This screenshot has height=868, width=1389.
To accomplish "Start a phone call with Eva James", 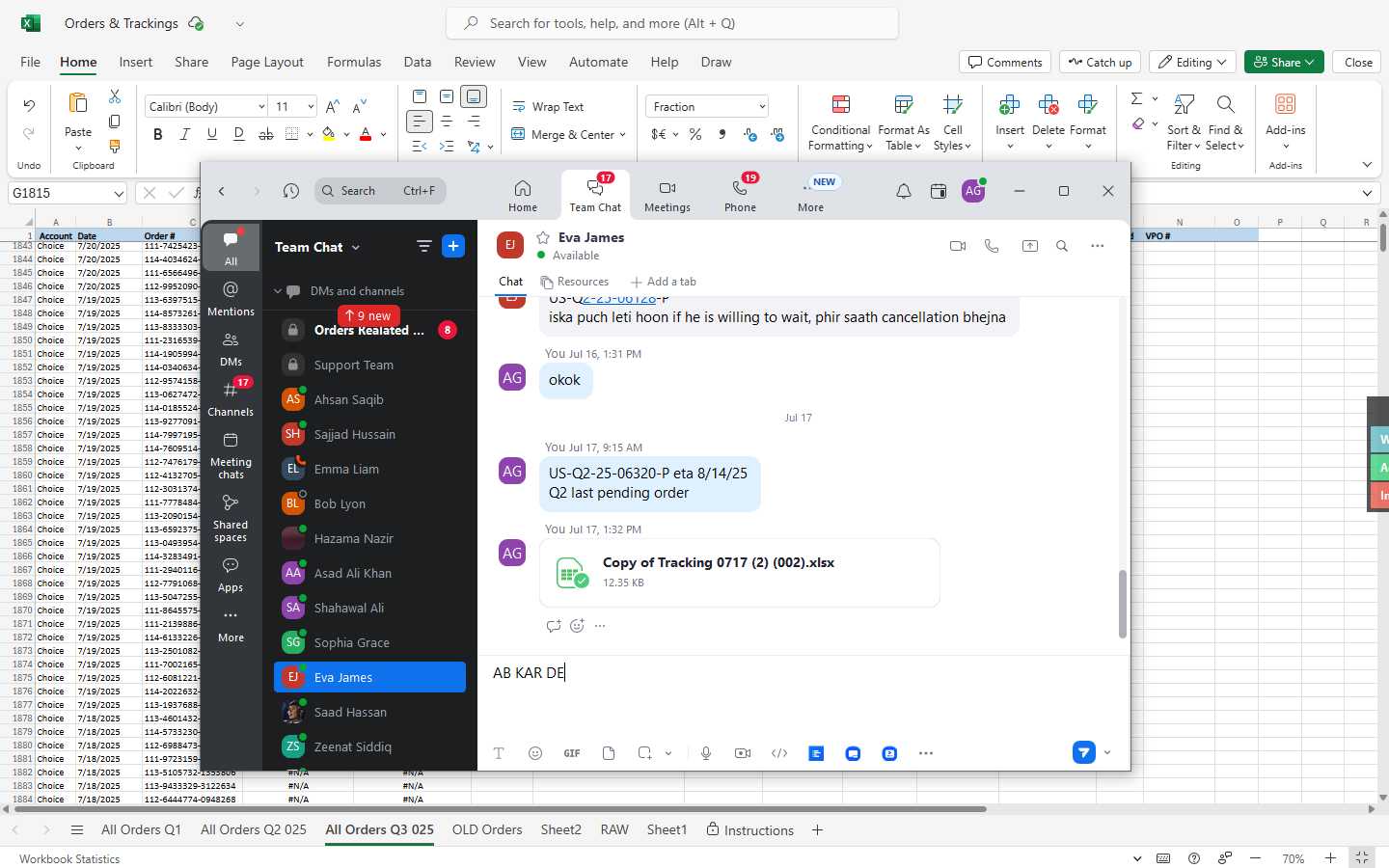I will pyautogui.click(x=992, y=246).
